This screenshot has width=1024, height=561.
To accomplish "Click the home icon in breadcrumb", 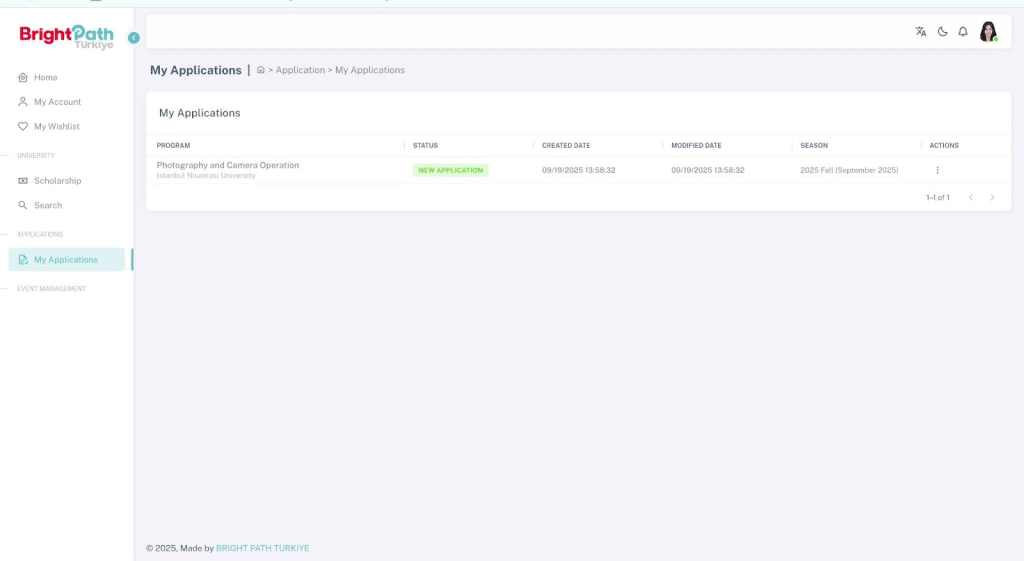I will (x=261, y=70).
